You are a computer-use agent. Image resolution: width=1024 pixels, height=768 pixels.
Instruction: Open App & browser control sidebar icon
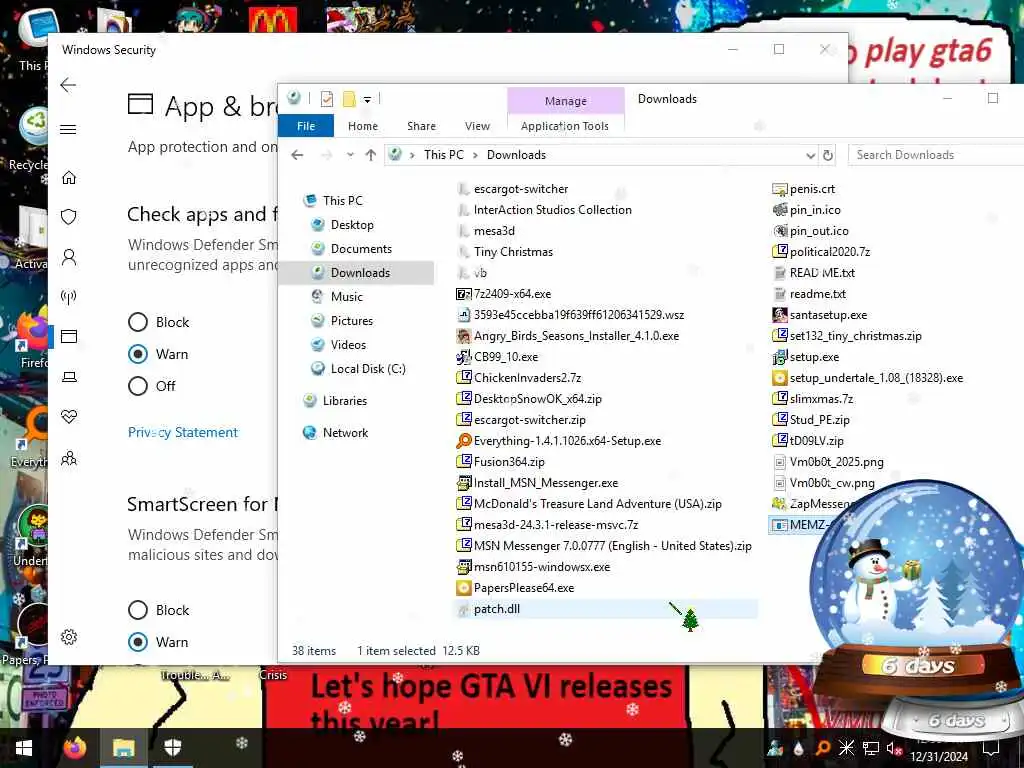(69, 336)
